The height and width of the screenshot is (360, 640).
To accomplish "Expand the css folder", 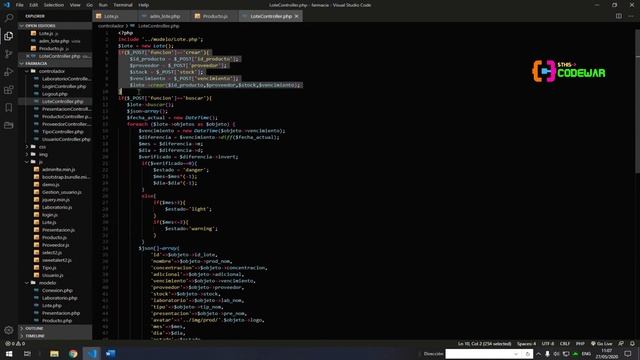I will [x=42, y=147].
